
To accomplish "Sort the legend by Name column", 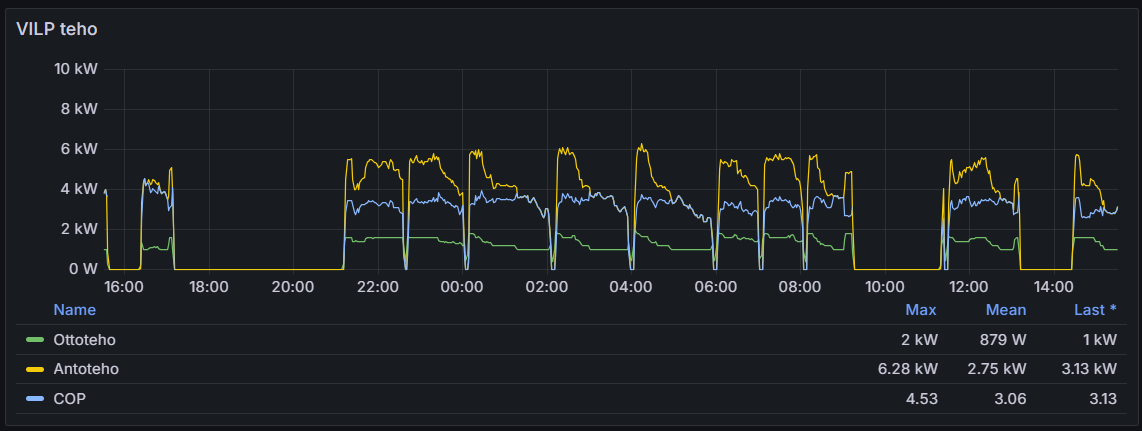I will [x=75, y=310].
